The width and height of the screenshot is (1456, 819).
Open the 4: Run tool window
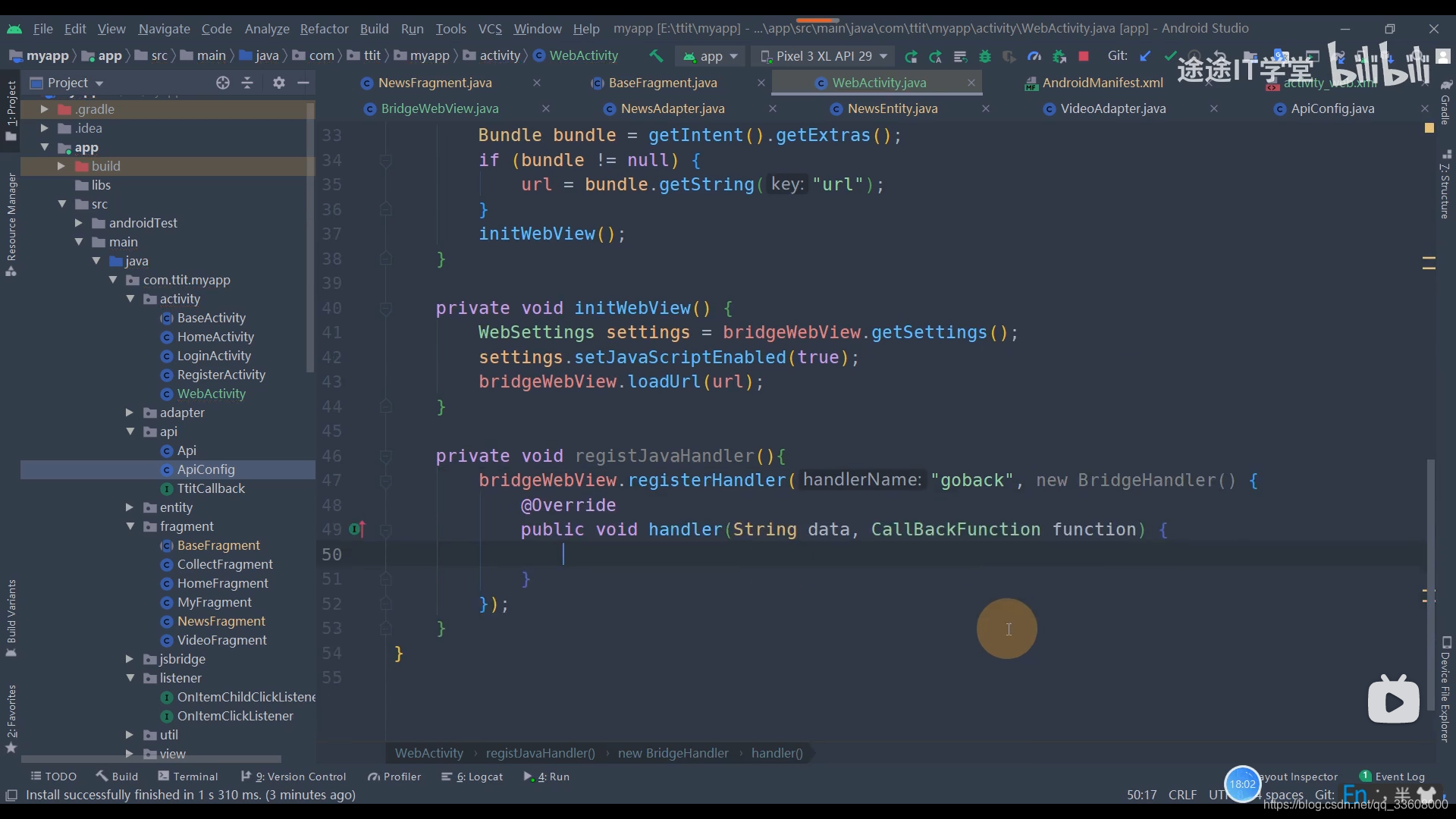(546, 777)
